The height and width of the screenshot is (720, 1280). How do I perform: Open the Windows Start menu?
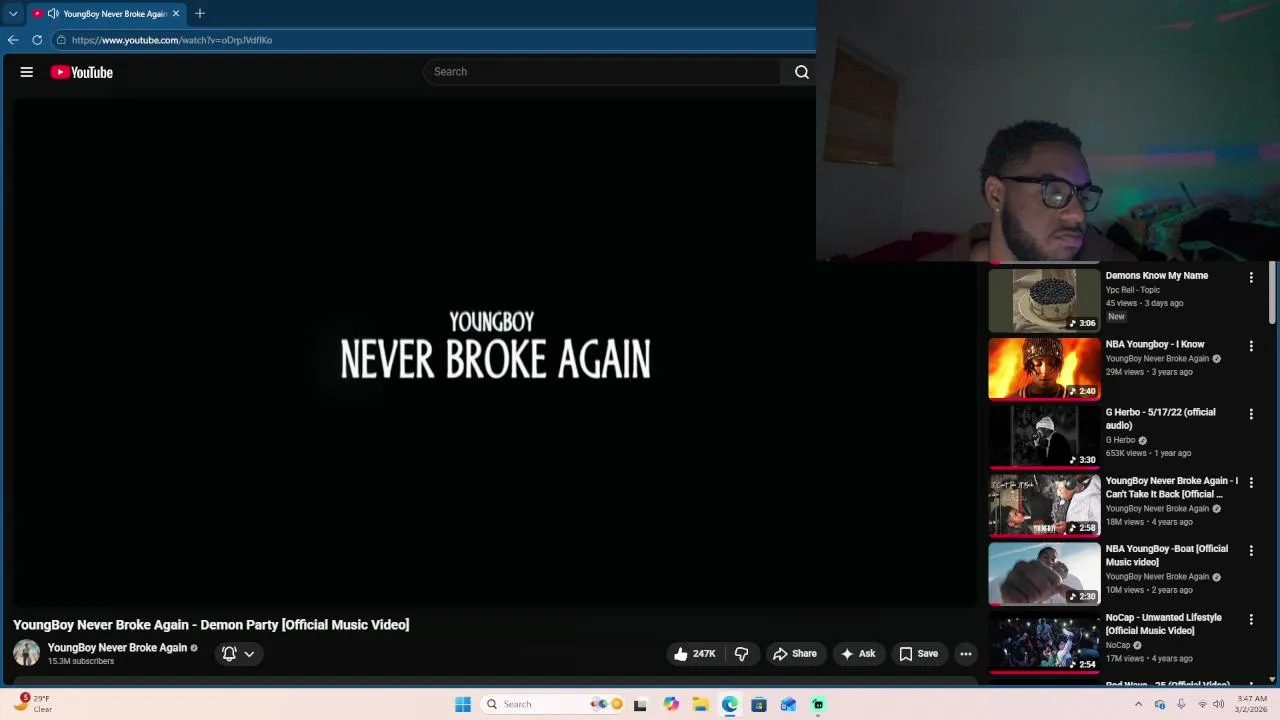[x=463, y=704]
